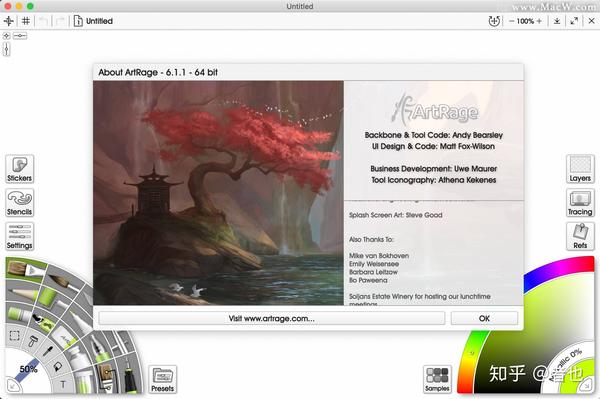
Task: Click the download arrow toolbar icon
Action: point(557,21)
